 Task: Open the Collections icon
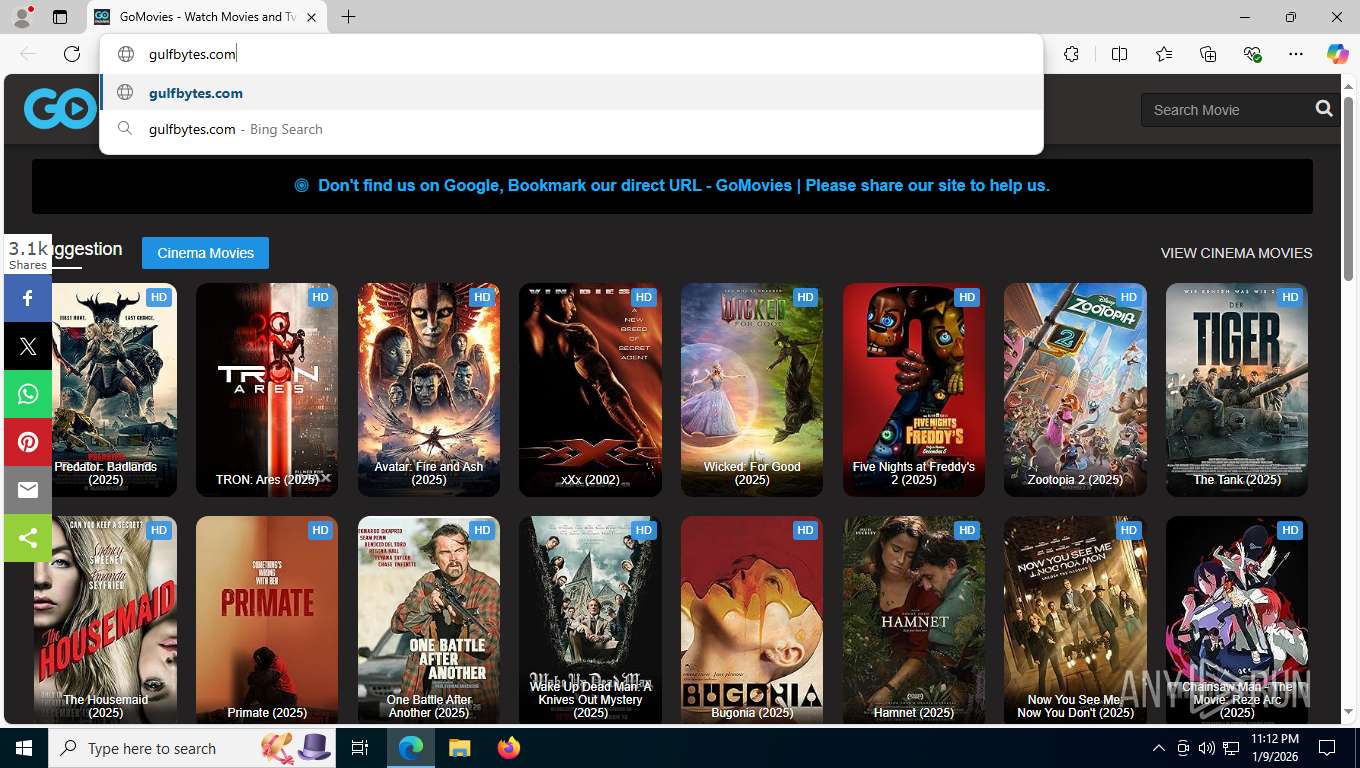click(1208, 54)
